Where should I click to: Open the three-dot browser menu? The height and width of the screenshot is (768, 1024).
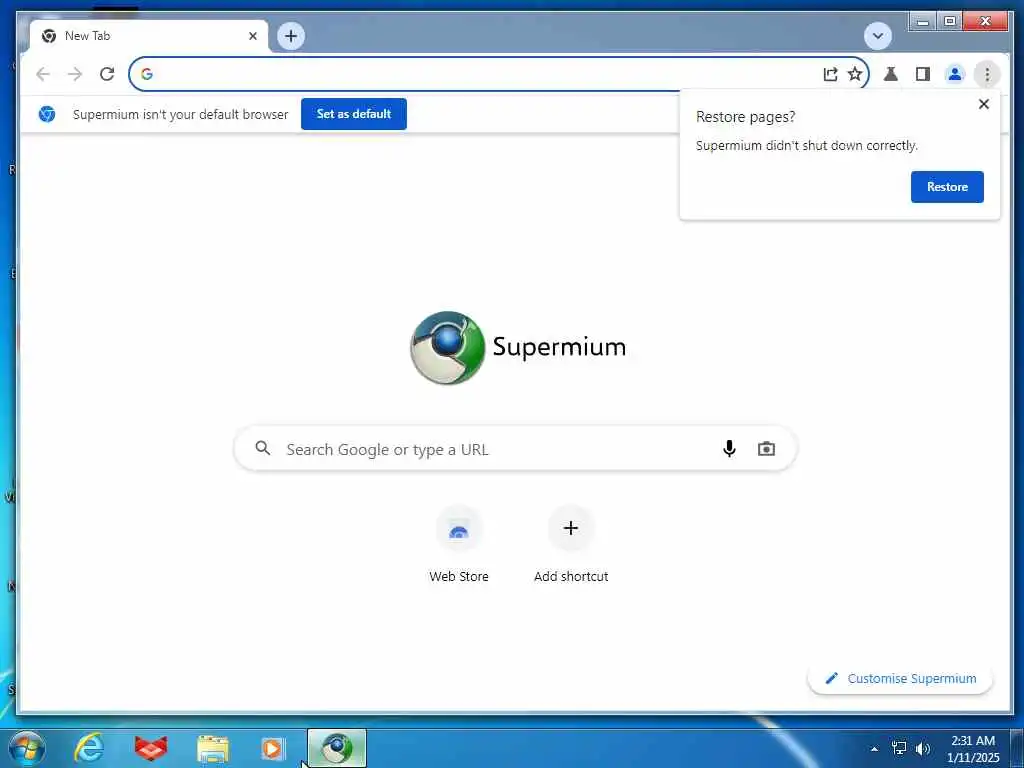(x=987, y=74)
